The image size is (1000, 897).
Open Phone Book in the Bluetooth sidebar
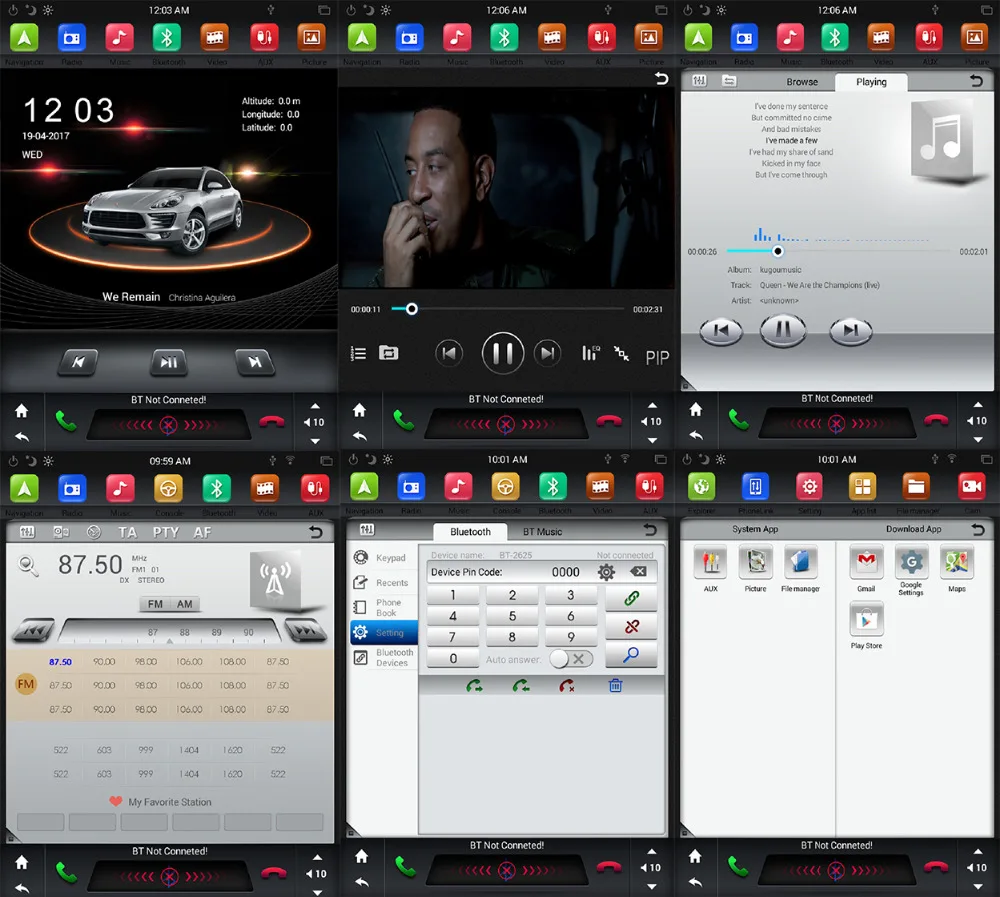383,607
